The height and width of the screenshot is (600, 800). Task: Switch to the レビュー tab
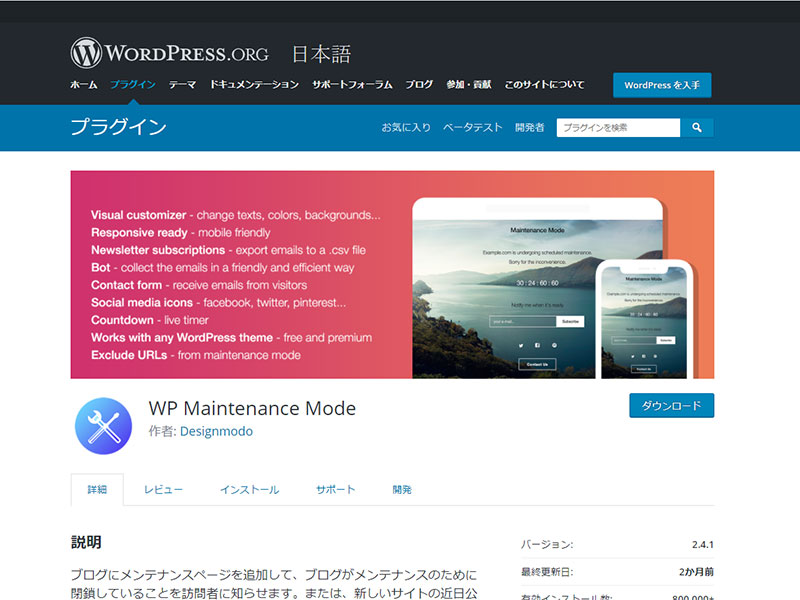tap(163, 490)
